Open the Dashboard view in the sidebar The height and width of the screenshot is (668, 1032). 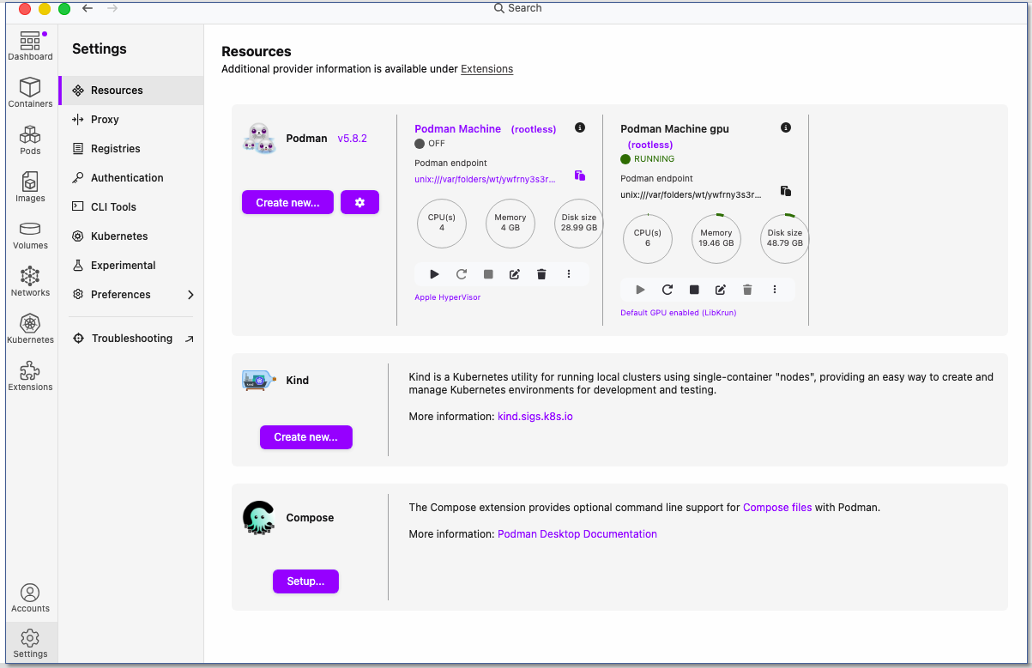coord(30,46)
